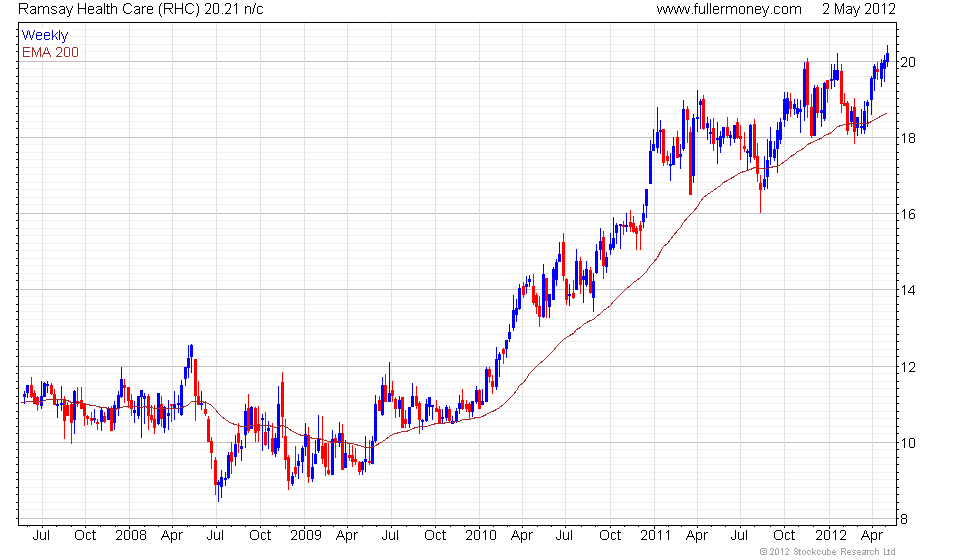The image size is (980, 560).
Task: Click the 20.21 n/c price in title
Action: click(234, 9)
